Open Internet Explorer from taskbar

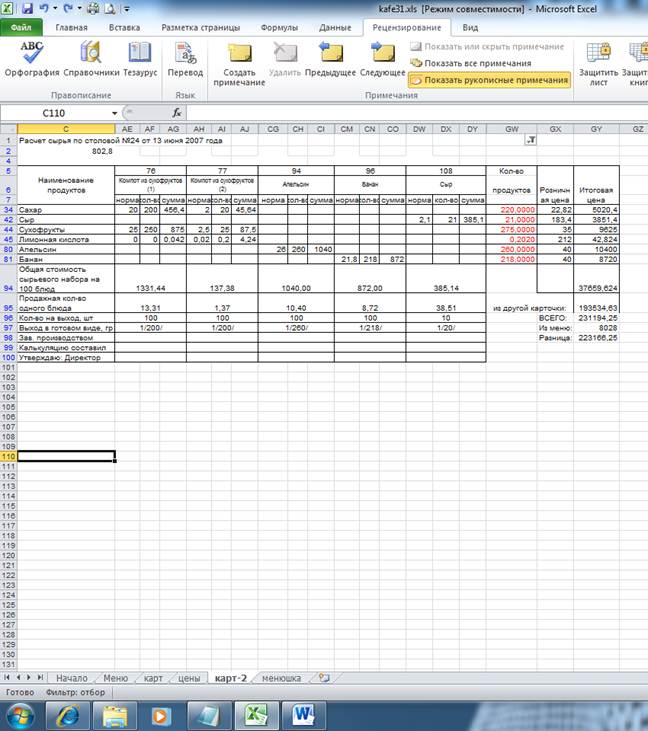68,716
